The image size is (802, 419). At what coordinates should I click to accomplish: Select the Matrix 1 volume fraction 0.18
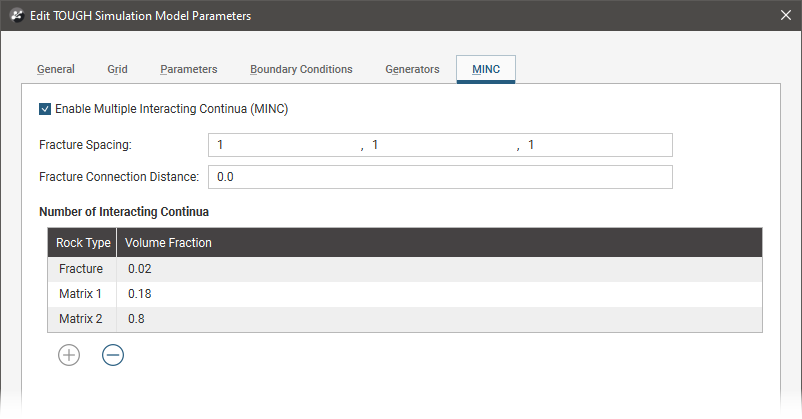[x=439, y=294]
